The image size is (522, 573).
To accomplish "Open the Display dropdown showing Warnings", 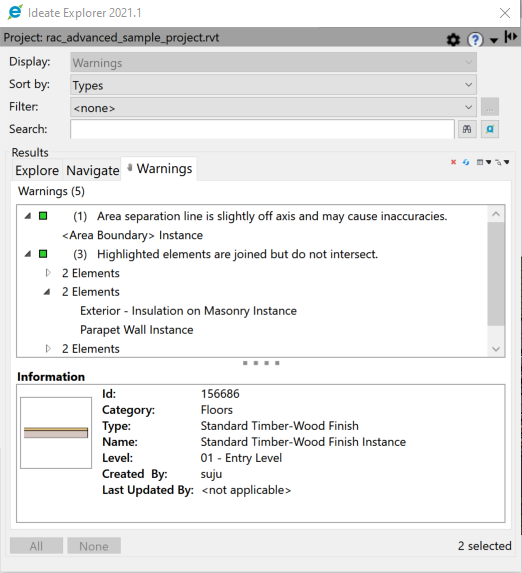I will pos(273,62).
